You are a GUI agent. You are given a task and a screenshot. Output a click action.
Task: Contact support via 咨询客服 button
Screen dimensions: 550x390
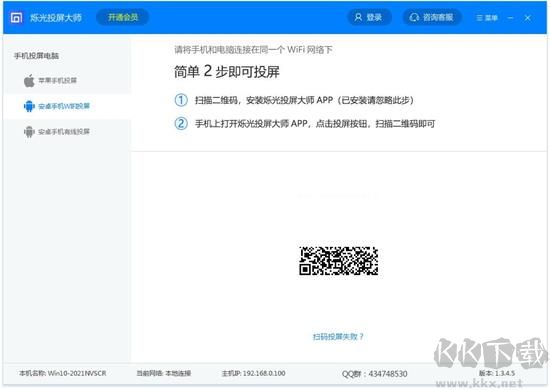click(432, 18)
